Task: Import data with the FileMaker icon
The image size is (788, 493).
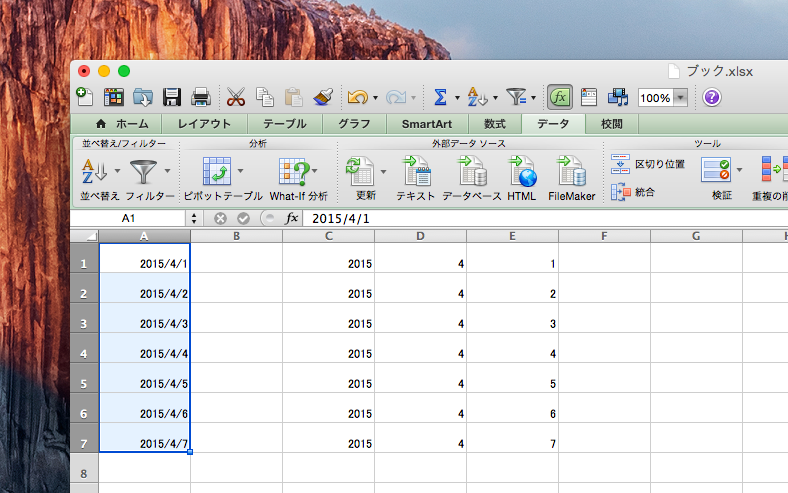Action: (571, 178)
